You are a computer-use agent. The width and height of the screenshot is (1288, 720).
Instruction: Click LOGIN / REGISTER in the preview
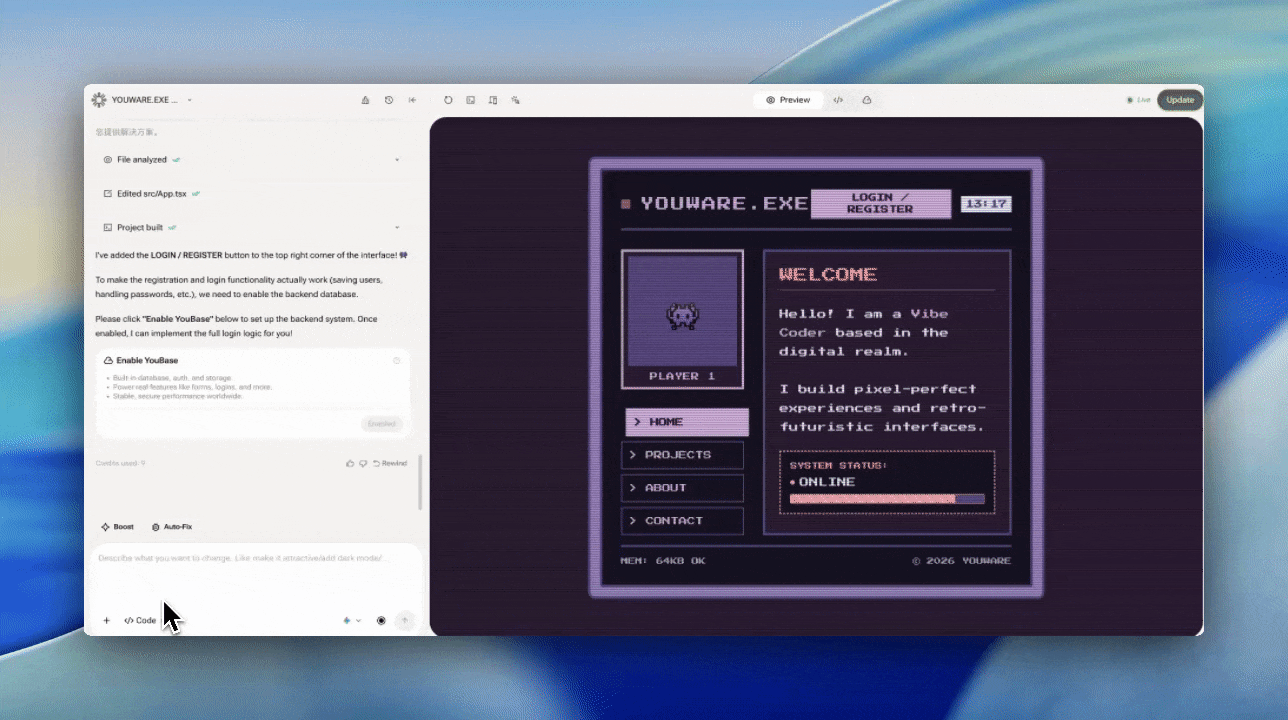(x=880, y=204)
